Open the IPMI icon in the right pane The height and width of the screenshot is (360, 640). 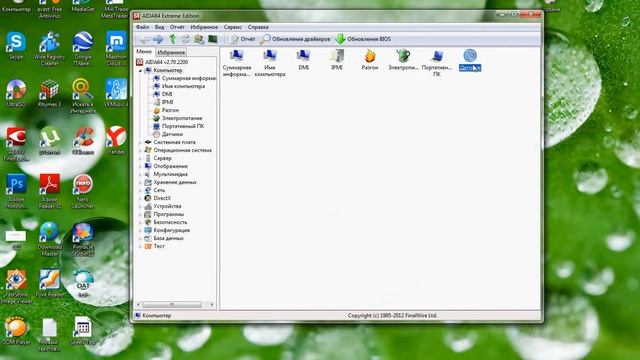pos(337,60)
